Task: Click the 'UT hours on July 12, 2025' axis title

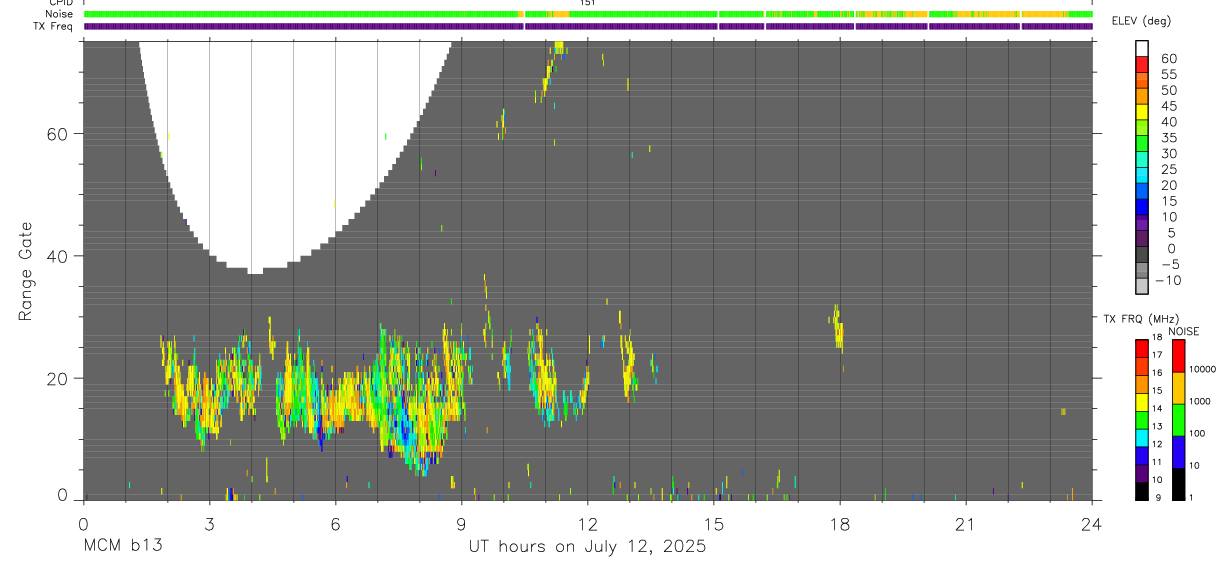Action: 588,547
